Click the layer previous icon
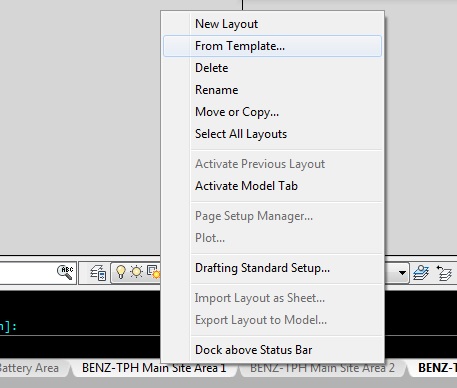 click(x=444, y=273)
